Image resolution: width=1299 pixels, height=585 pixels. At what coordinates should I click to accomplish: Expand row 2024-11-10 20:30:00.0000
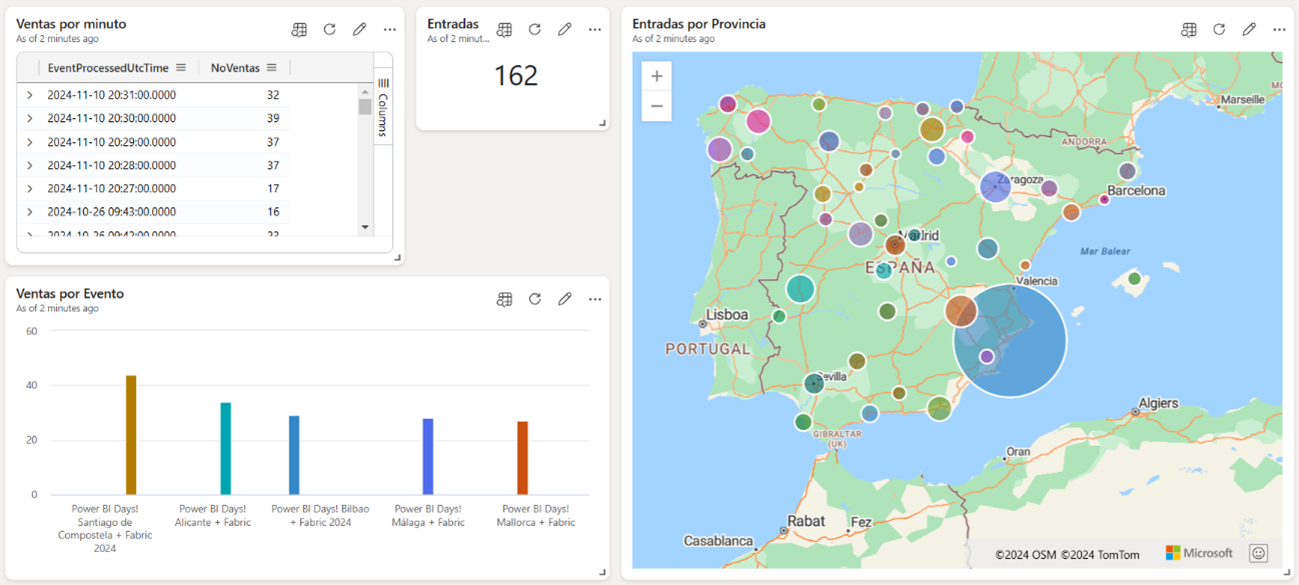pos(30,118)
